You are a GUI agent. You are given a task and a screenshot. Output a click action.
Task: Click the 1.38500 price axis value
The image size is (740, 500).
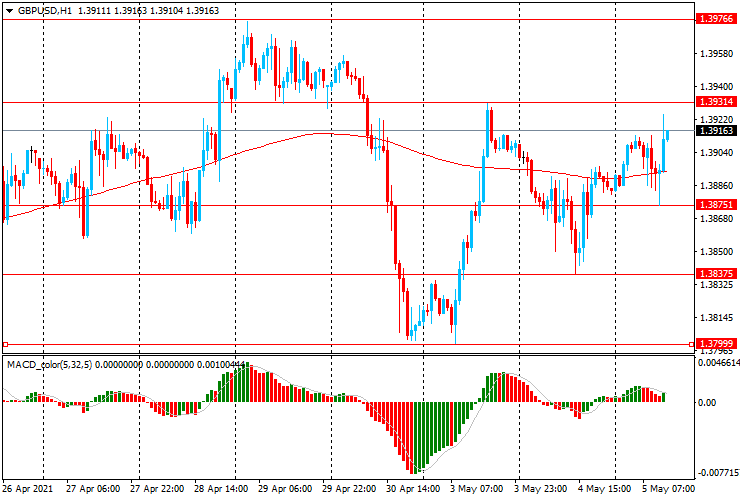717,252
